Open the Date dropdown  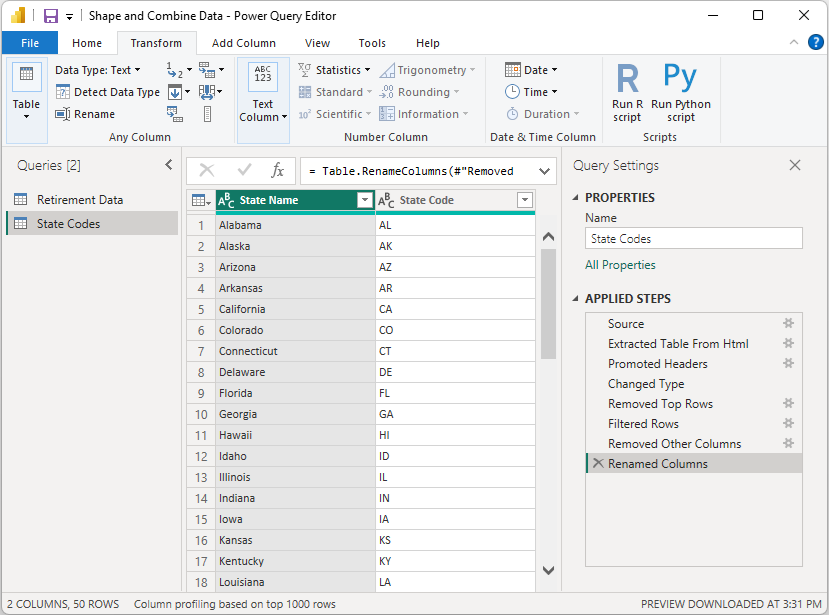[531, 70]
